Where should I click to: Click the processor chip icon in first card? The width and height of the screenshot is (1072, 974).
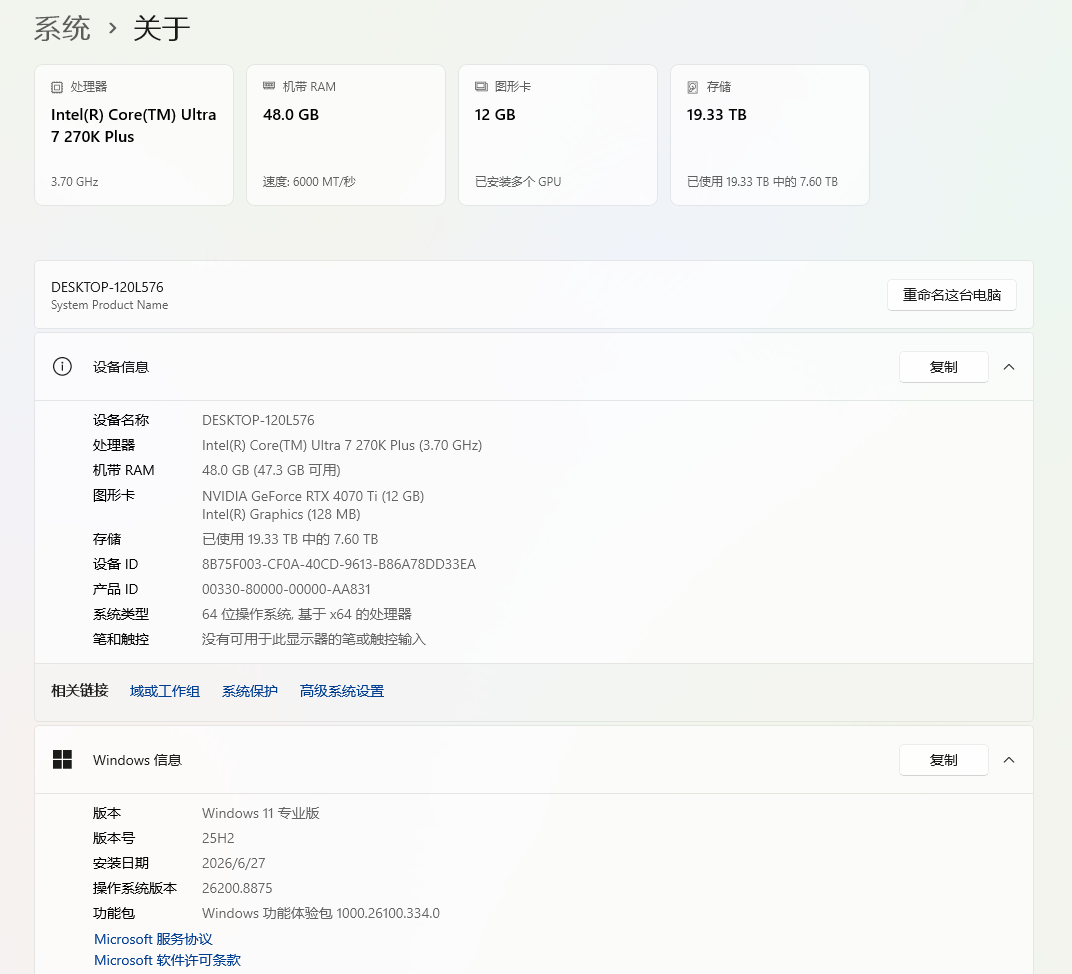pyautogui.click(x=57, y=87)
